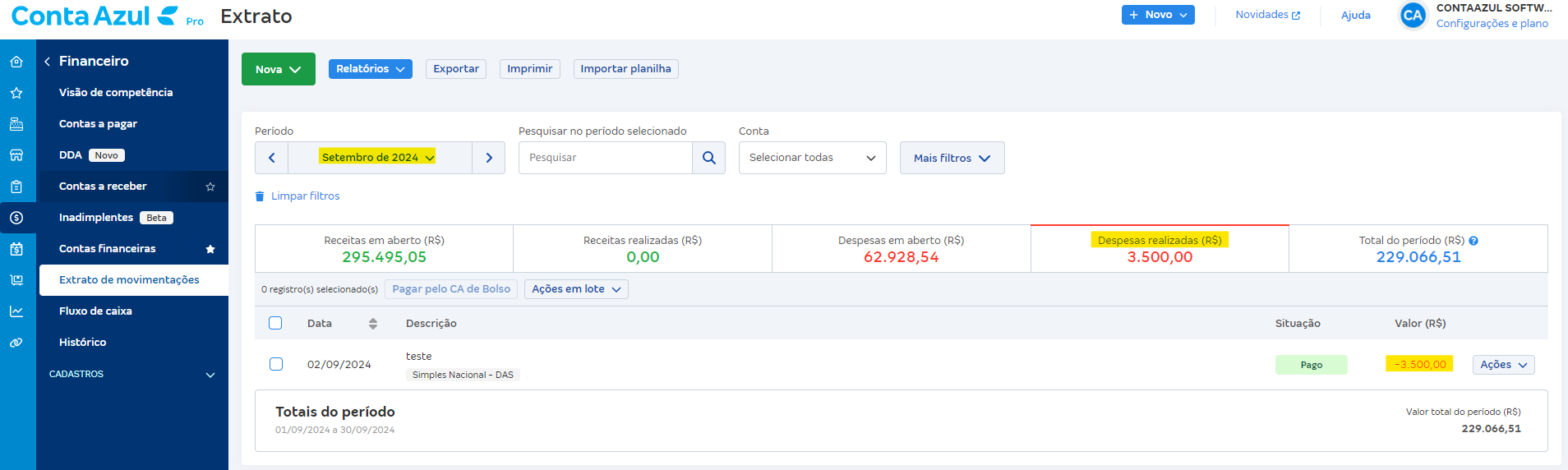Open the chart reports icon in left rail
Viewport: 1568px width, 470px height.
tap(16, 311)
